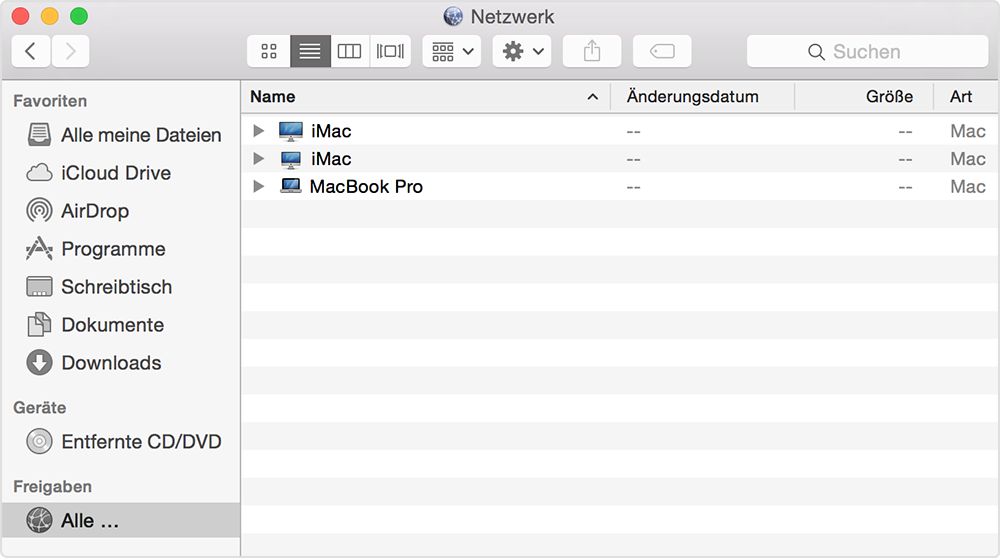Click the Favoriten section header
Viewport: 1000px width, 558px height.
pos(50,101)
